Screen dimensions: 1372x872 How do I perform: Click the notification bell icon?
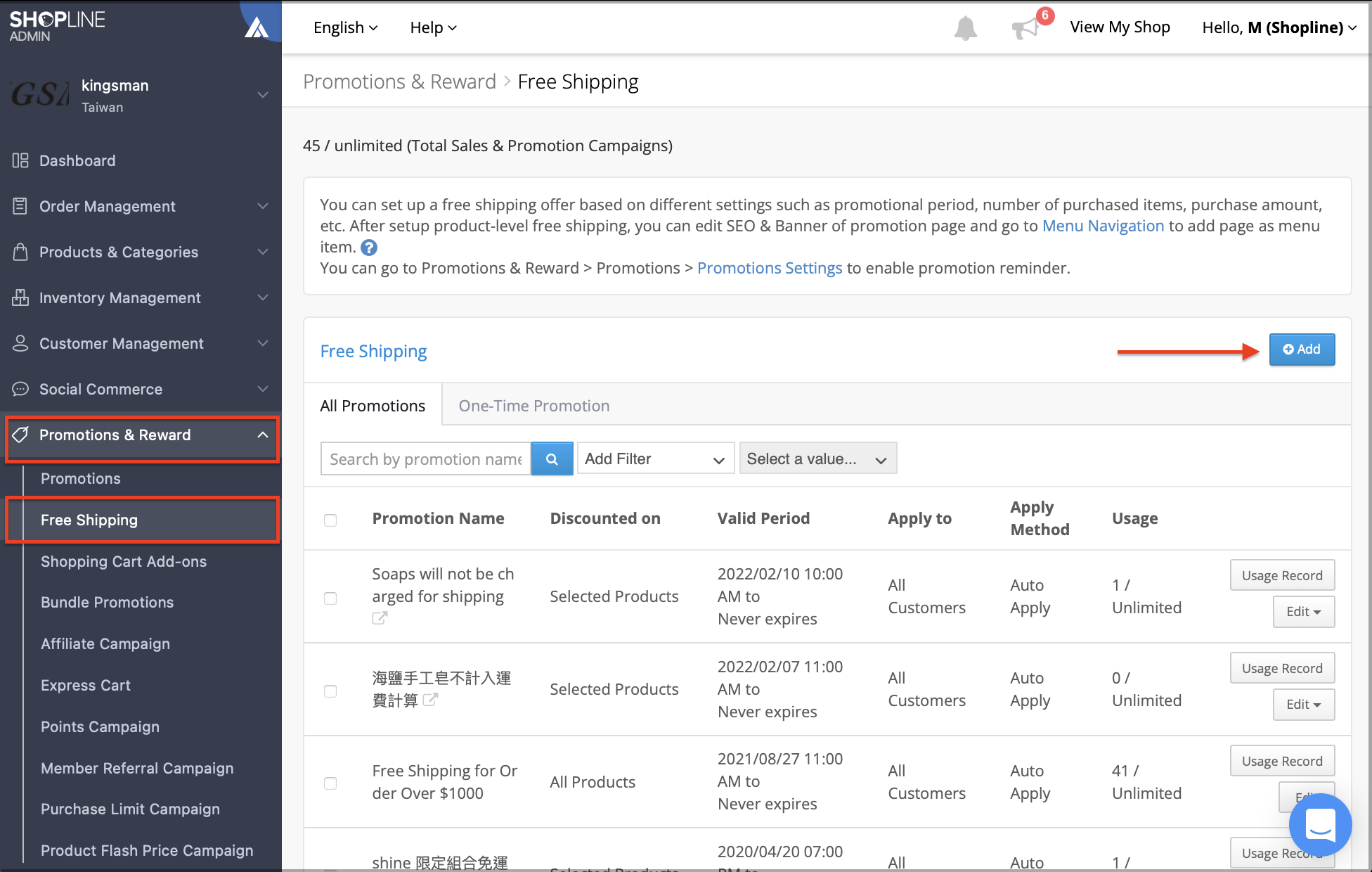(966, 28)
